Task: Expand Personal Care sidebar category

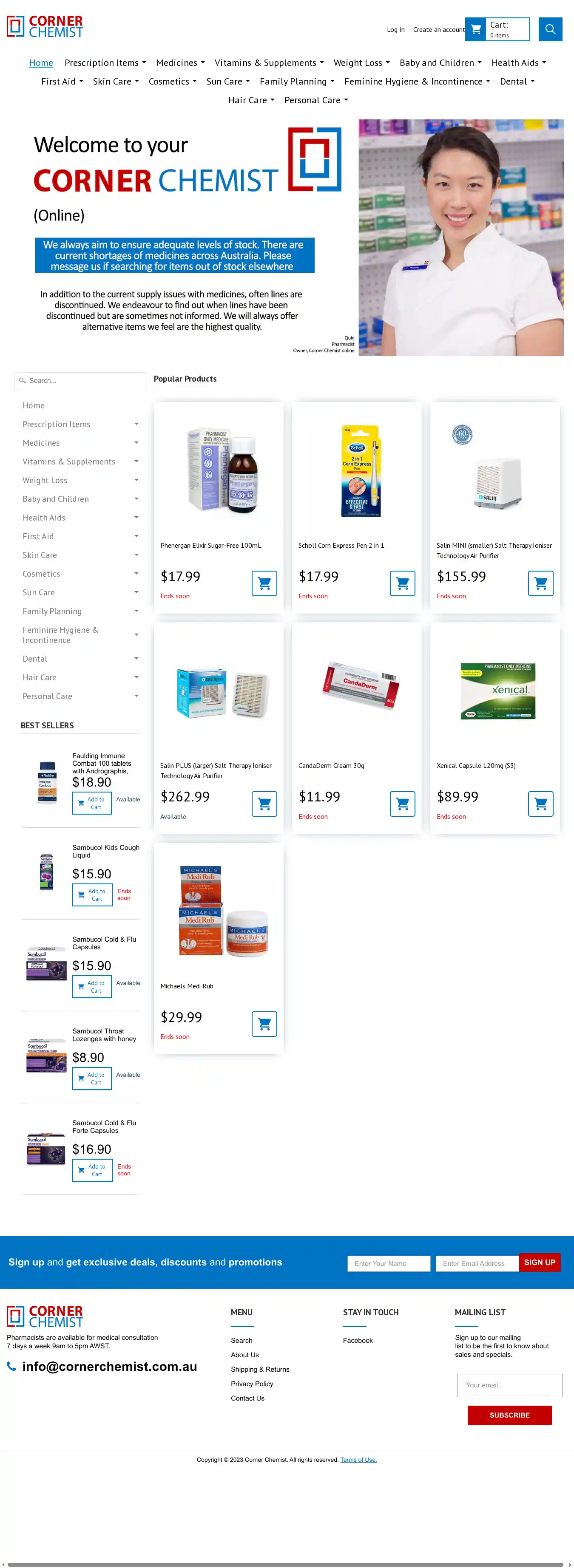Action: (x=136, y=696)
